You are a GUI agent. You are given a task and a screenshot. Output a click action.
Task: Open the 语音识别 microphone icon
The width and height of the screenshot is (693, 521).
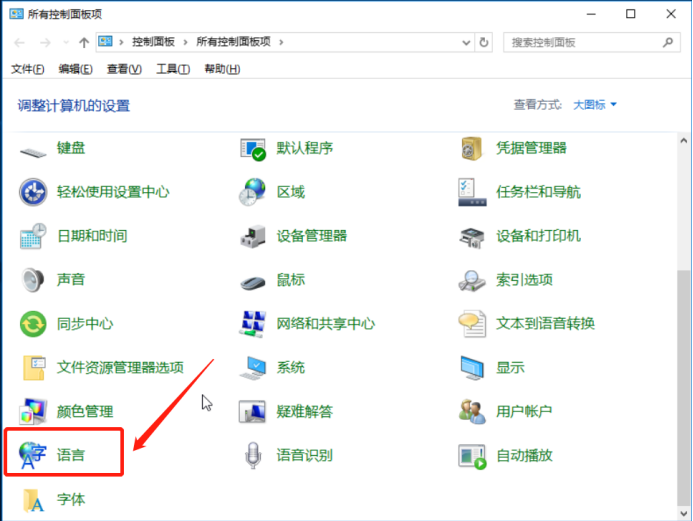pyautogui.click(x=253, y=455)
